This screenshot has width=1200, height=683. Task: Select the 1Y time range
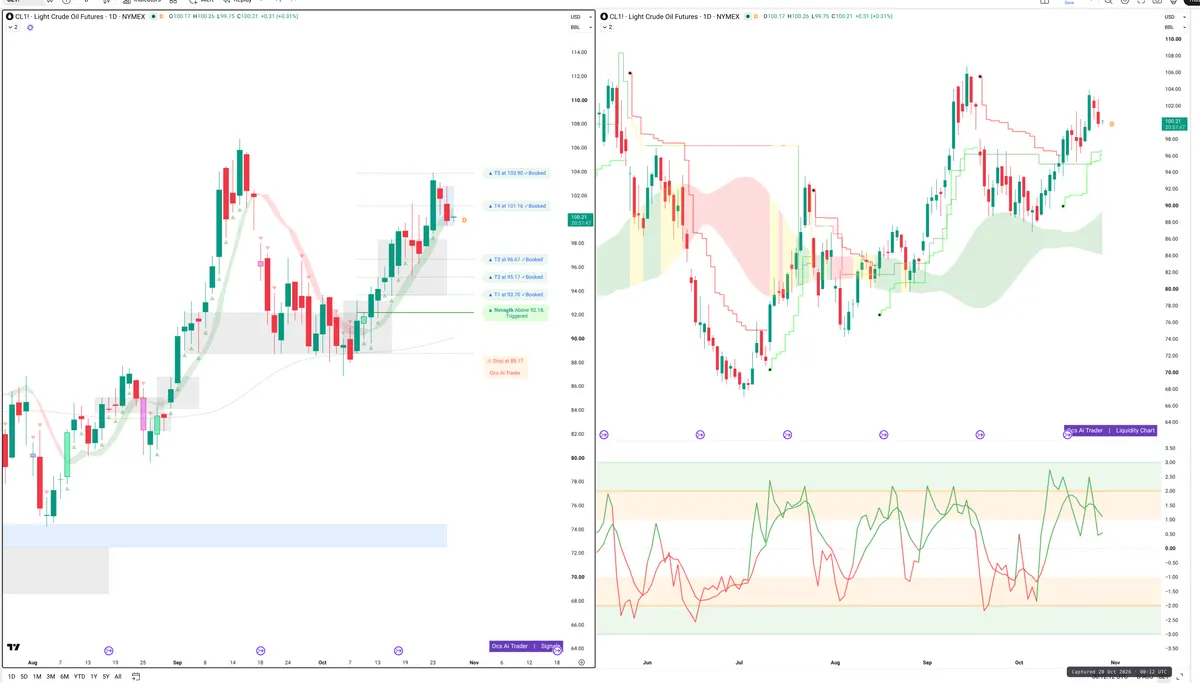[x=94, y=677]
